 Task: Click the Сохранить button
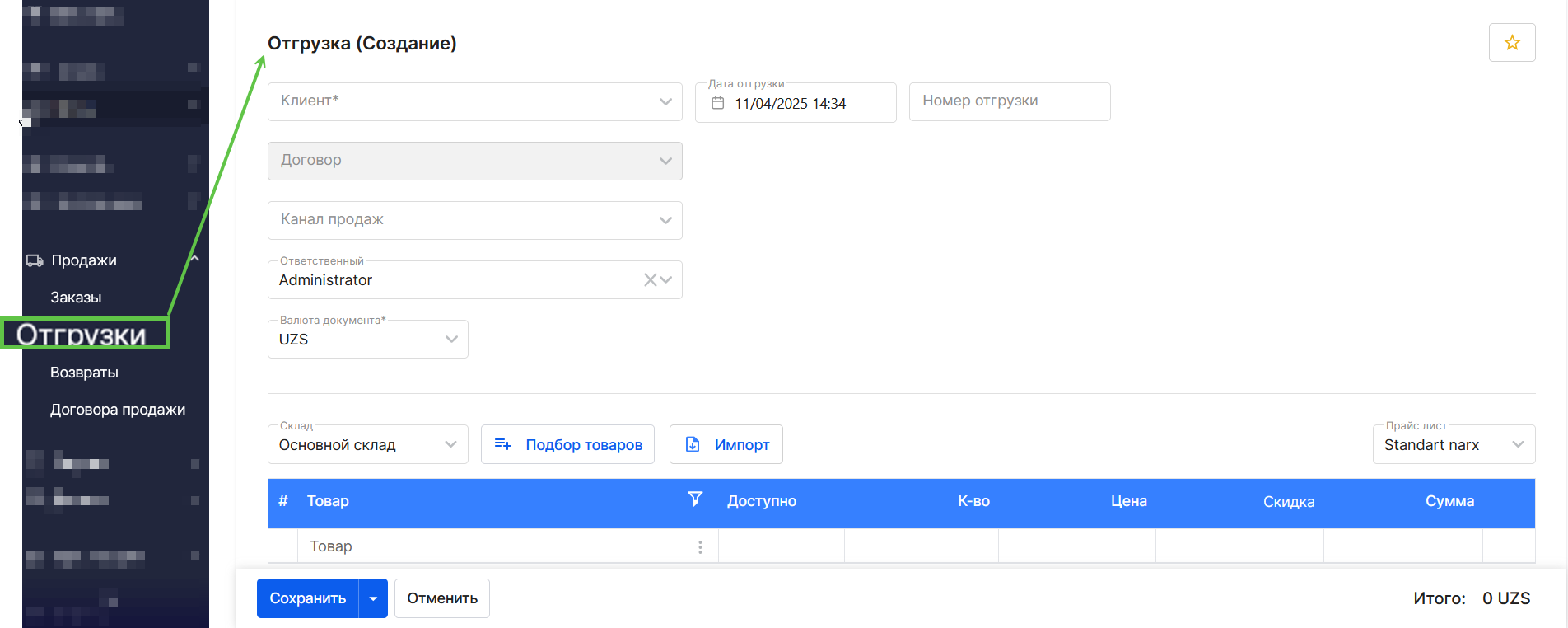pos(308,598)
